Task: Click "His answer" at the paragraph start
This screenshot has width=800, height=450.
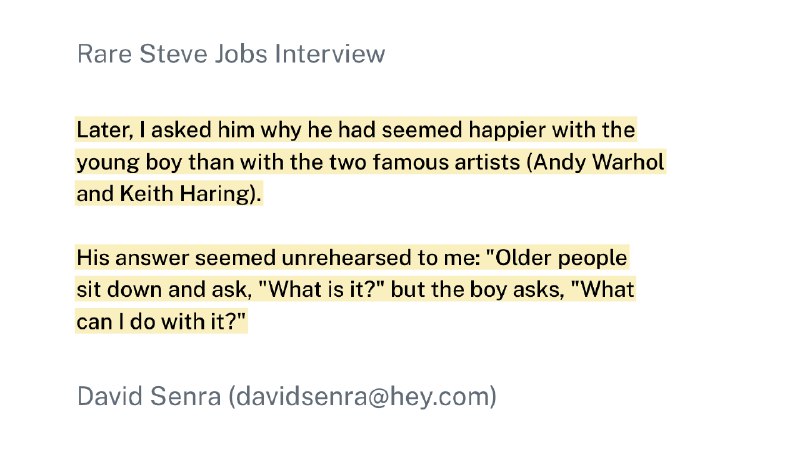Action: (127, 258)
